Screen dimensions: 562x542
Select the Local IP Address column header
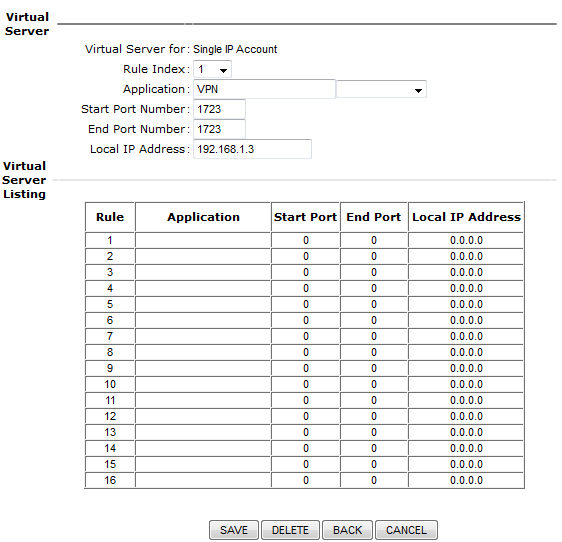pos(466,217)
